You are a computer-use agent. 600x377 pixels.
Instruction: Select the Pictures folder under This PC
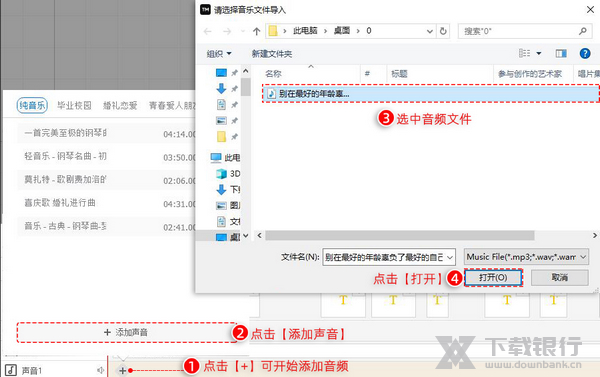click(x=228, y=206)
